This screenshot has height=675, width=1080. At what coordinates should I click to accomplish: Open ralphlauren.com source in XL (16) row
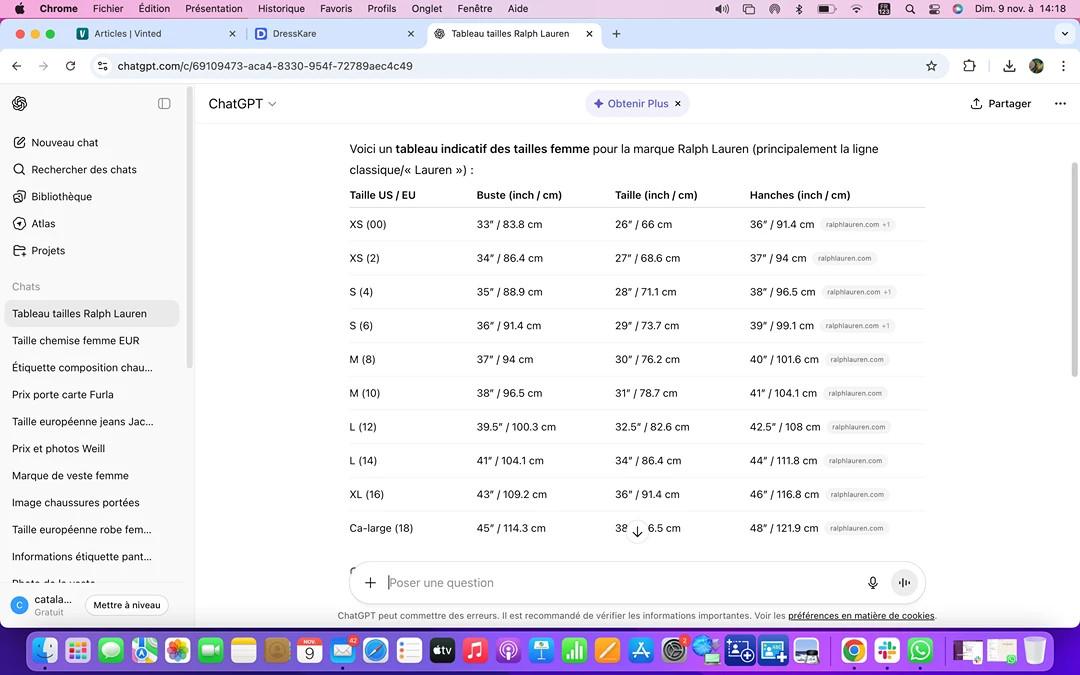click(857, 495)
